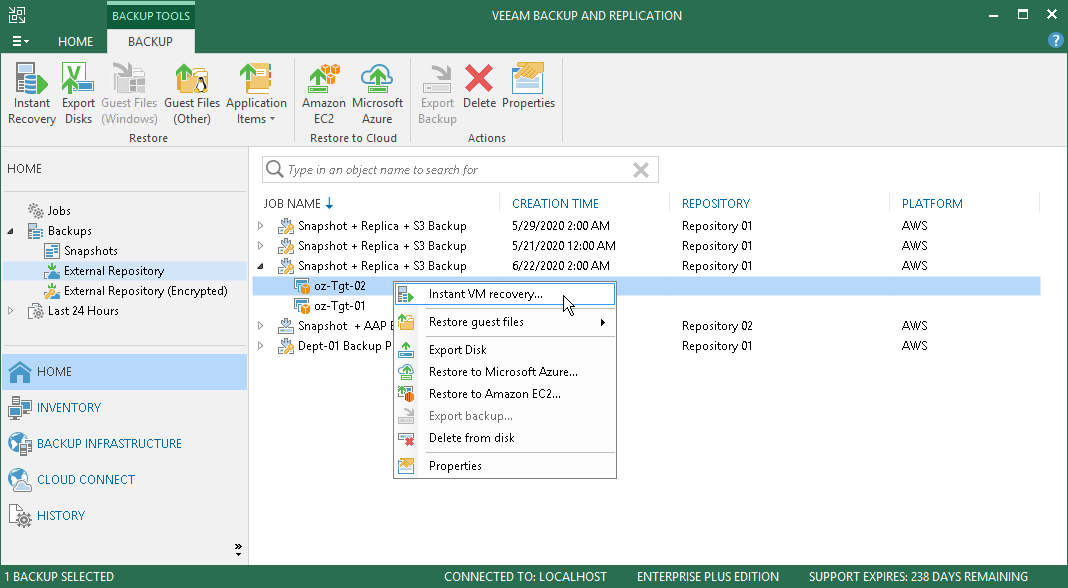Select External Repository tree node
Screen dimensions: 1068x588
(x=114, y=271)
